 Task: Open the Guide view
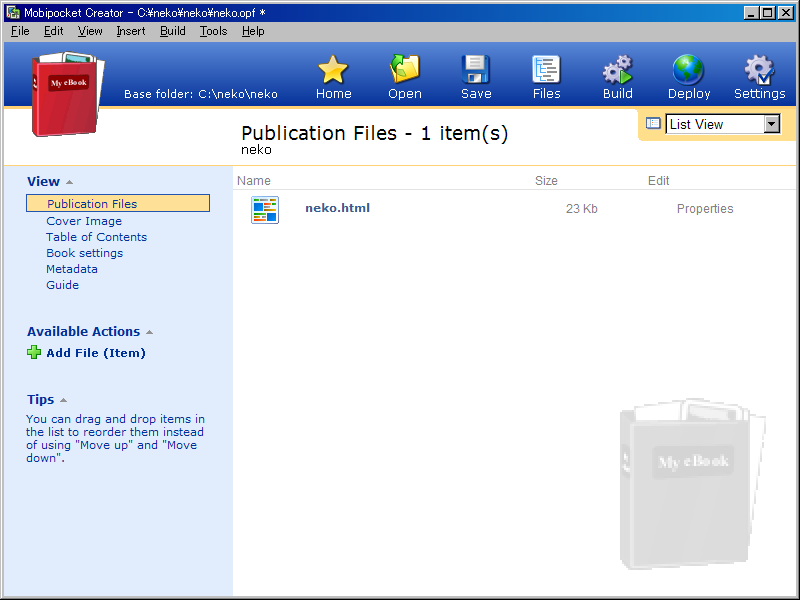(x=63, y=285)
